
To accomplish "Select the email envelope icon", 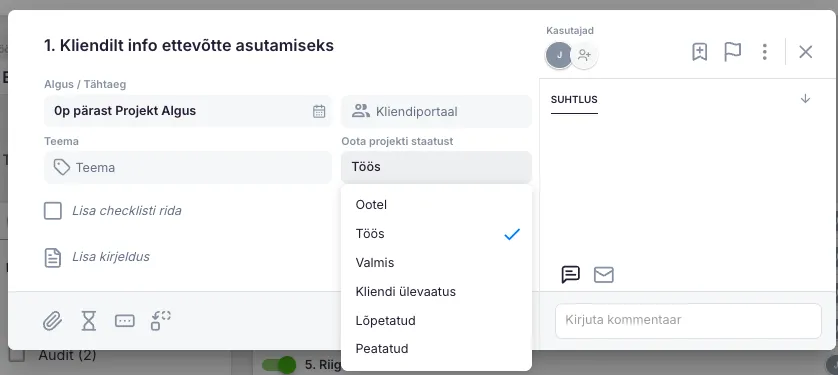I will [x=603, y=275].
